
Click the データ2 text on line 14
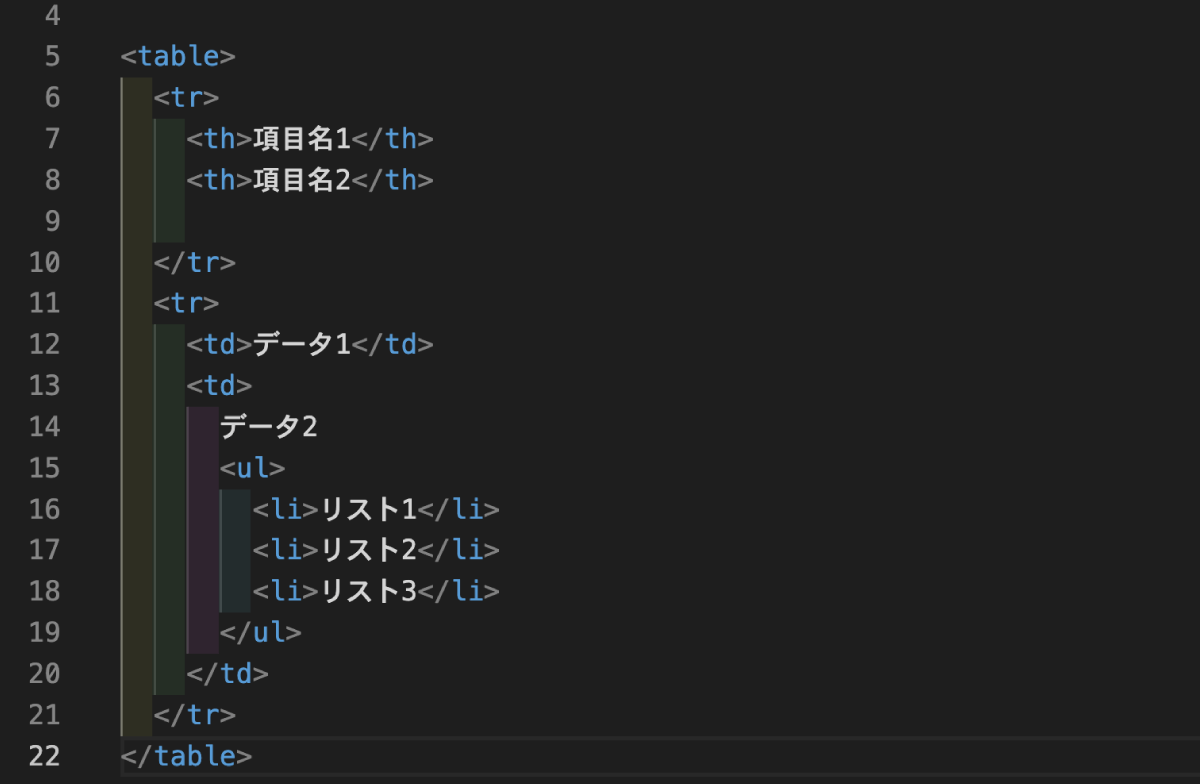269,427
